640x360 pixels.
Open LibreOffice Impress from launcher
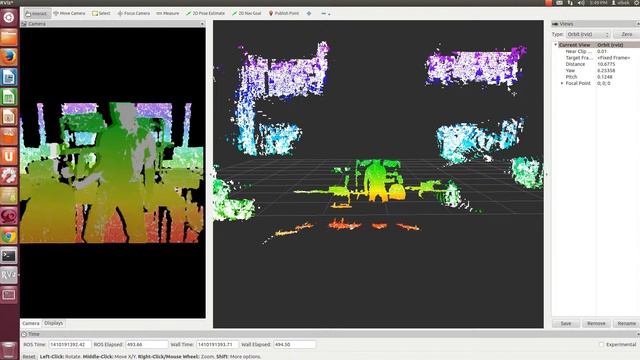(9, 117)
